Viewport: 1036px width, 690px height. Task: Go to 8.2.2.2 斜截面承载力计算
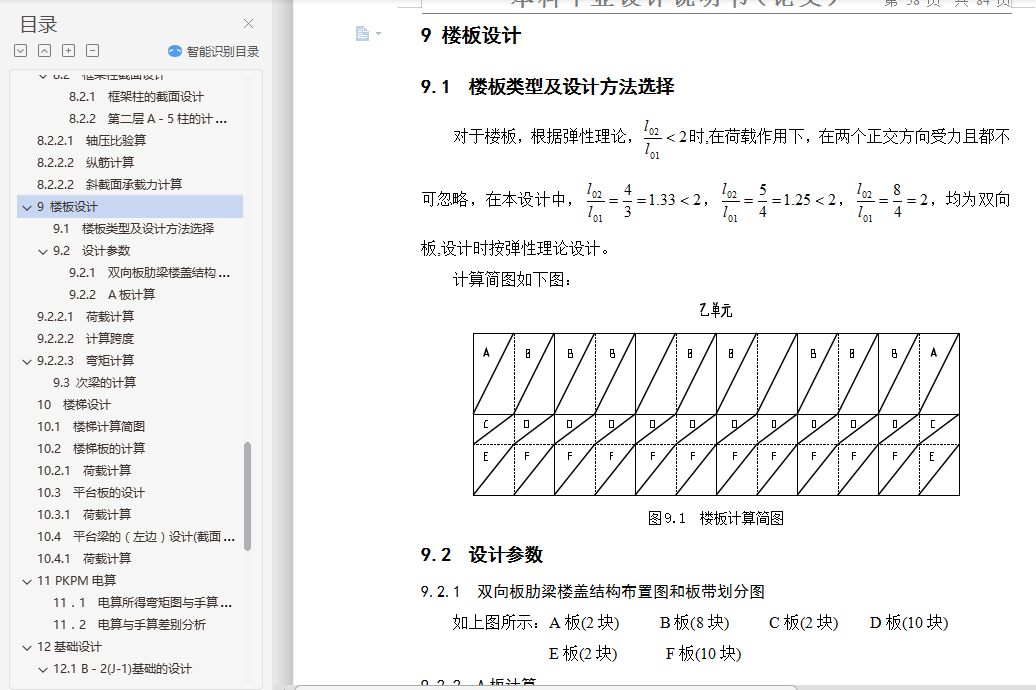click(110, 184)
